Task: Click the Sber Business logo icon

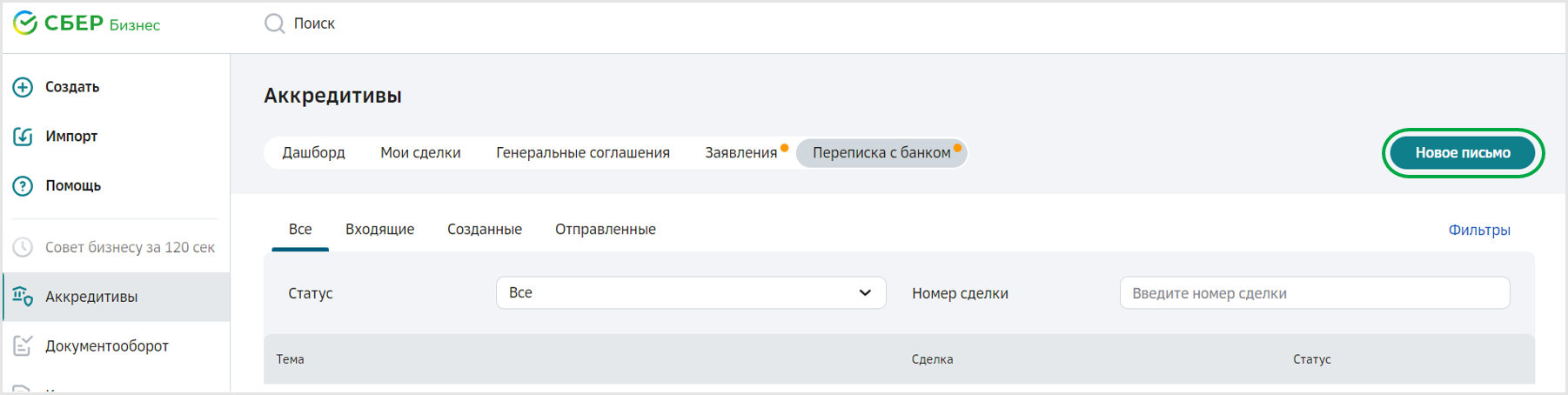Action: click(25, 23)
